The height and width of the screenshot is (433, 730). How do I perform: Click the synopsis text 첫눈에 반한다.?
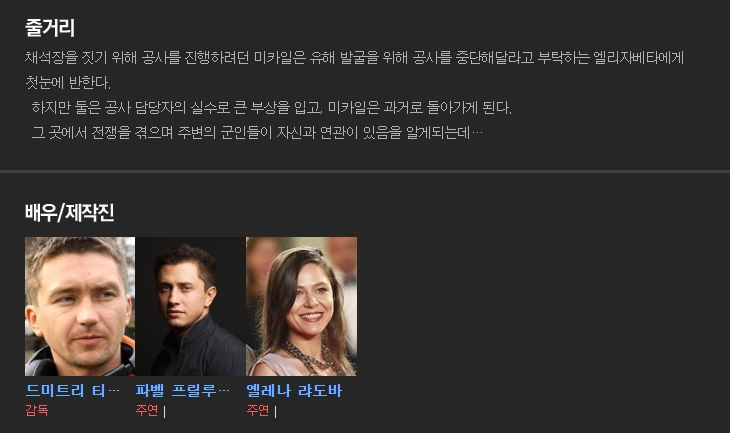(68, 82)
